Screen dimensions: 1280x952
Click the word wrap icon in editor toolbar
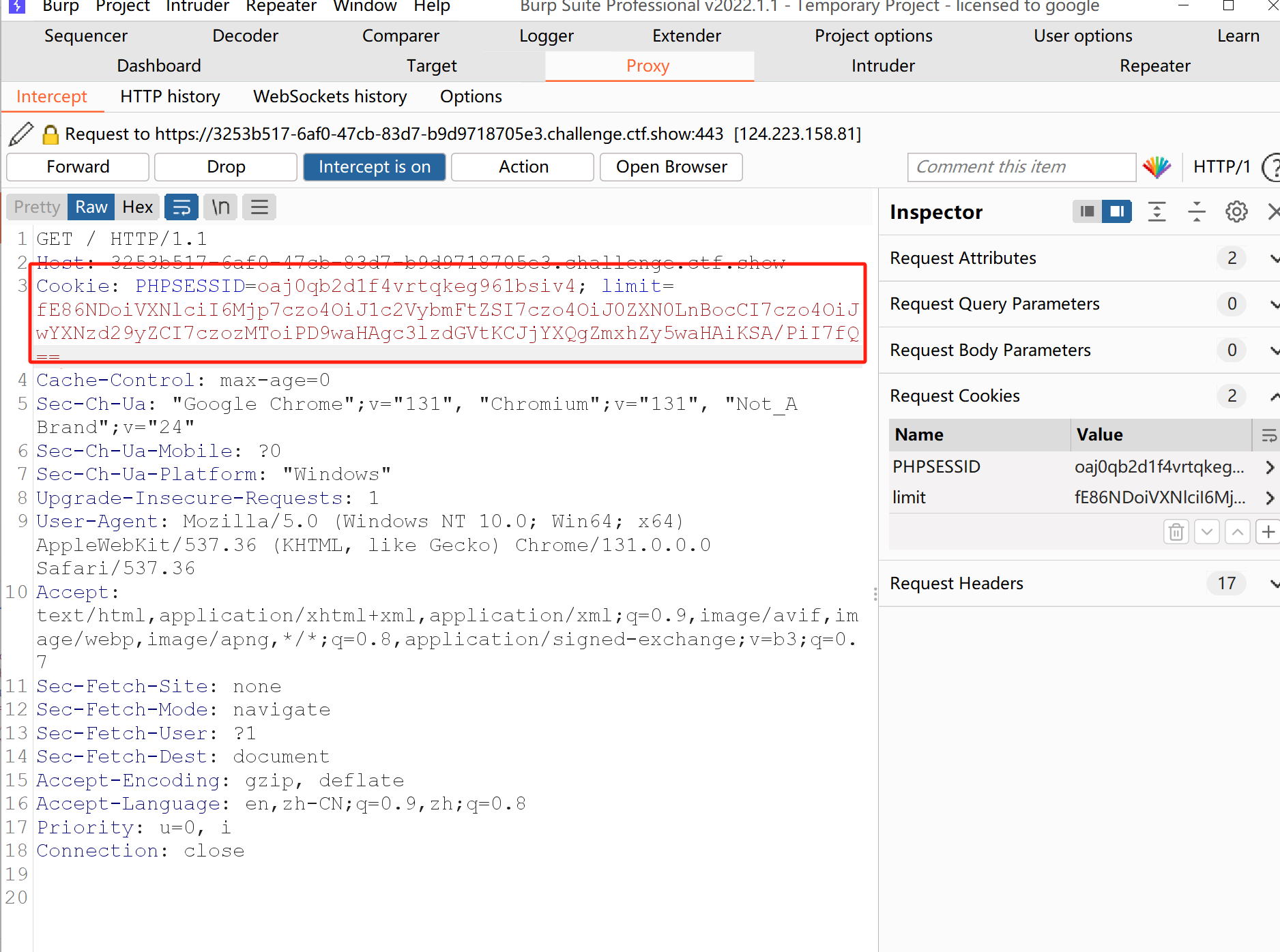pyautogui.click(x=181, y=207)
